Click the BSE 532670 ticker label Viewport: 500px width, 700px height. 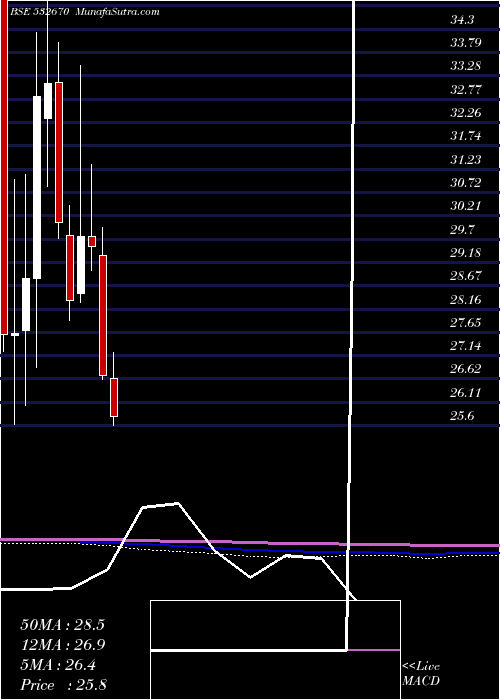(39, 12)
